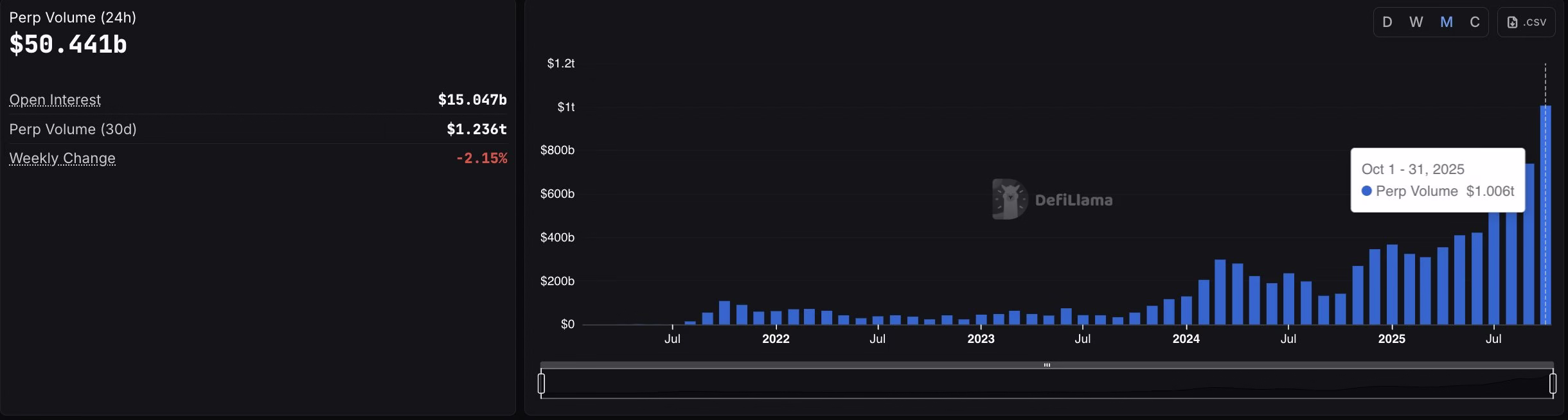Click the Weekly Change label
This screenshot has height=420, width=1568.
point(62,158)
